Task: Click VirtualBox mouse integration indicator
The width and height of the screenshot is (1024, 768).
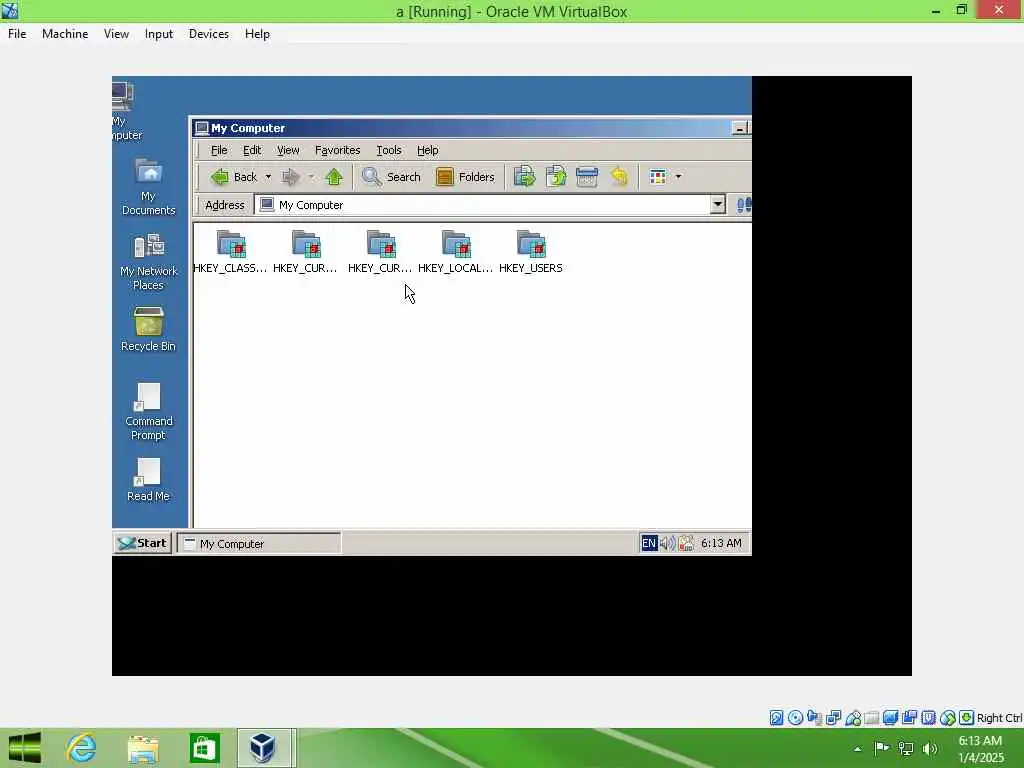Action: 948,718
